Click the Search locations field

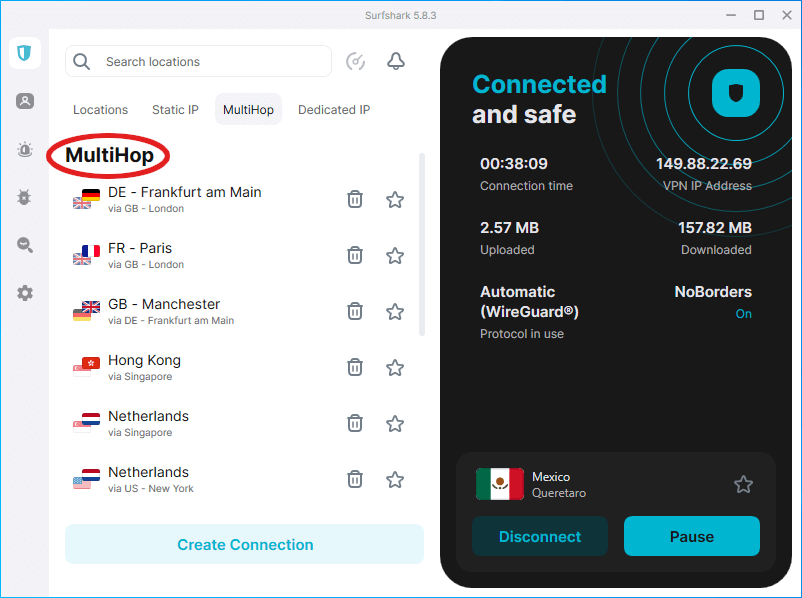[x=198, y=61]
